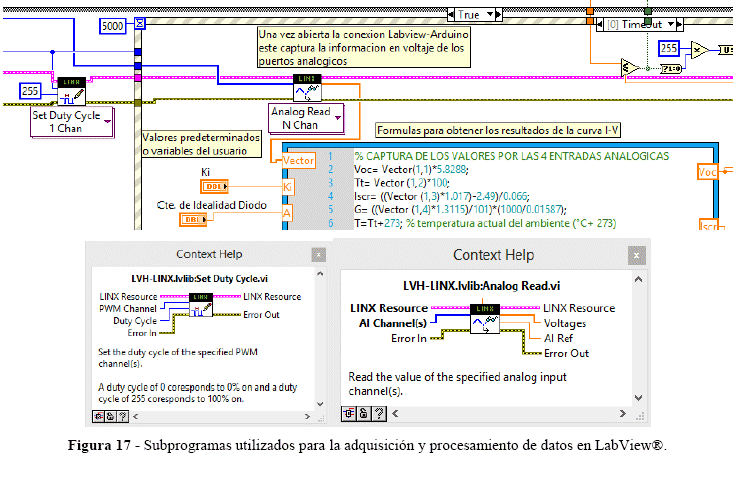The image size is (744, 477).
Task: Click the A input terminal of formula node
Action: [x=287, y=214]
